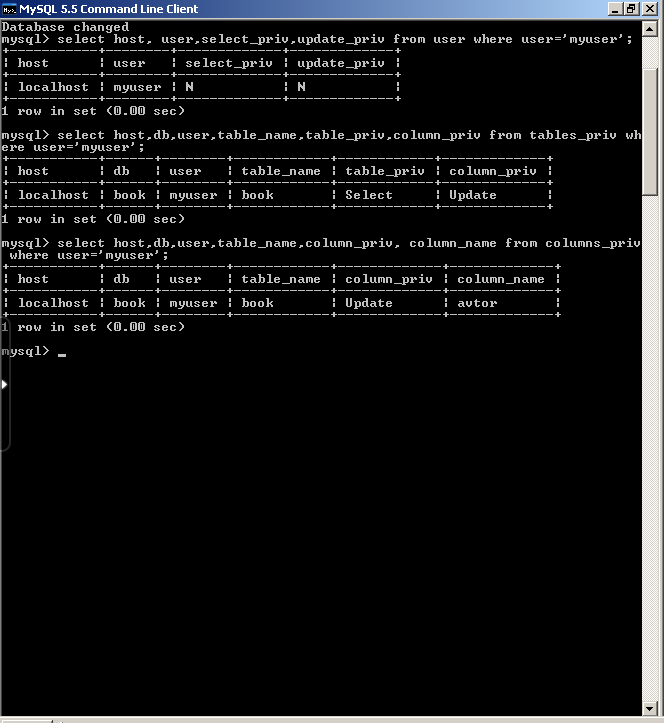This screenshot has width=664, height=723.
Task: Click 'localhost' in the columns_priv result row
Action: [x=53, y=303]
